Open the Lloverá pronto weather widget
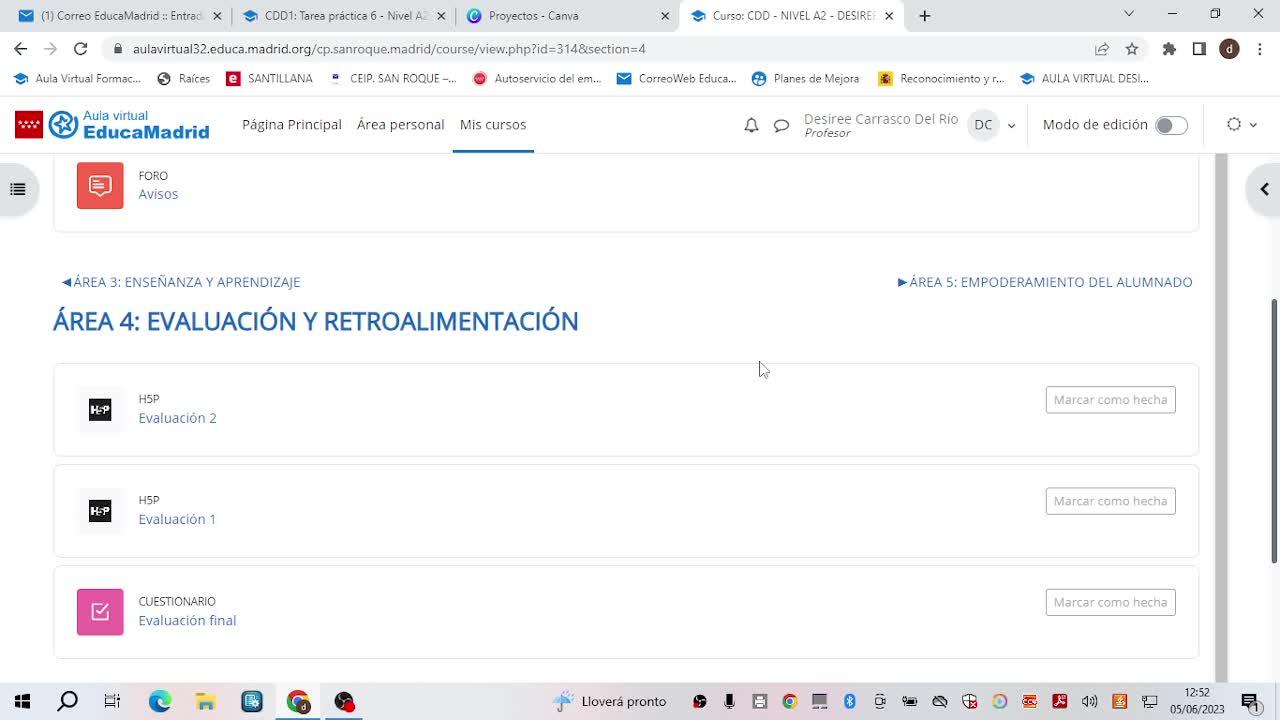The image size is (1280, 720). tap(609, 701)
